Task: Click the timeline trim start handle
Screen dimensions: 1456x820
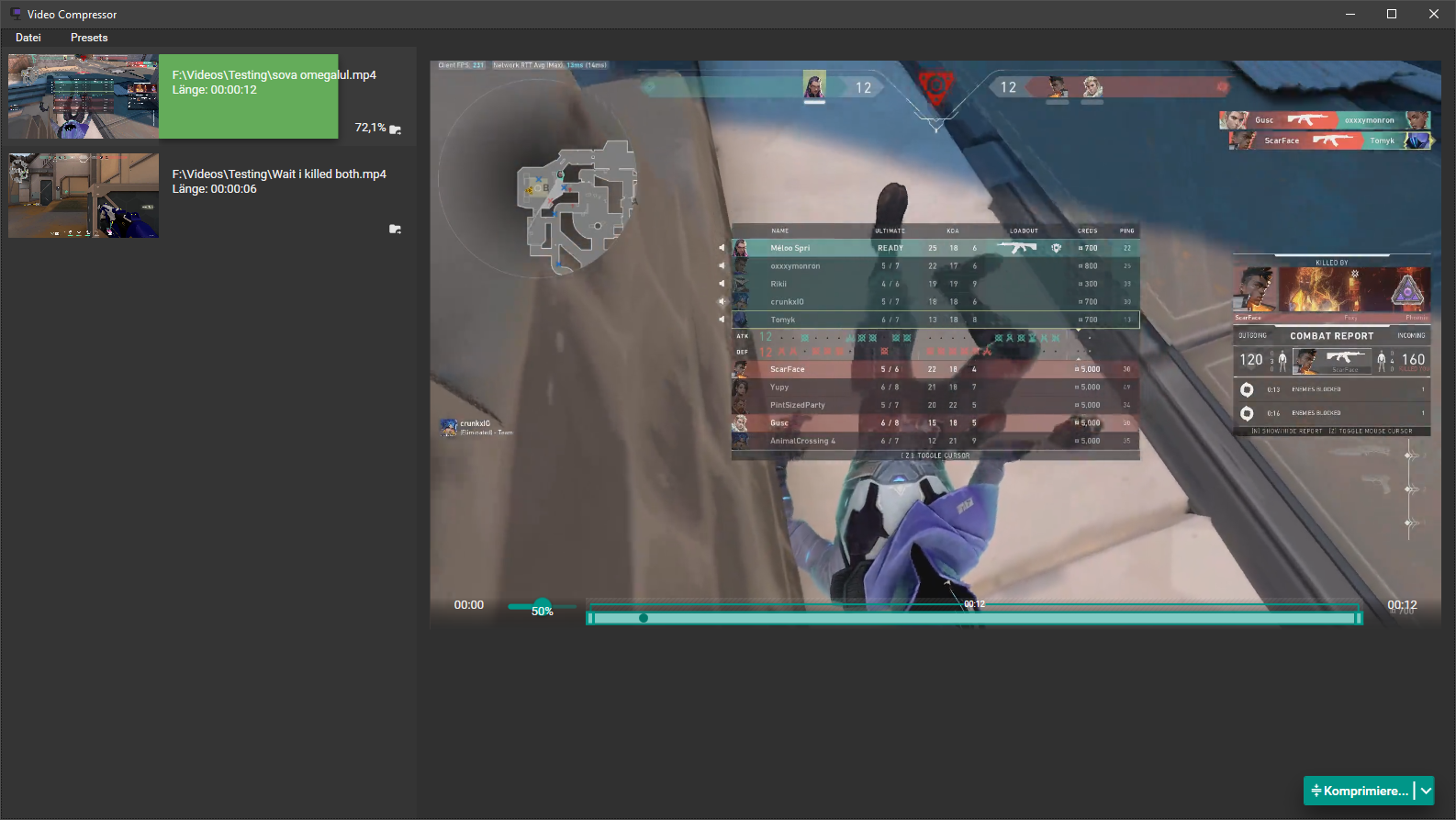Action: click(x=590, y=618)
